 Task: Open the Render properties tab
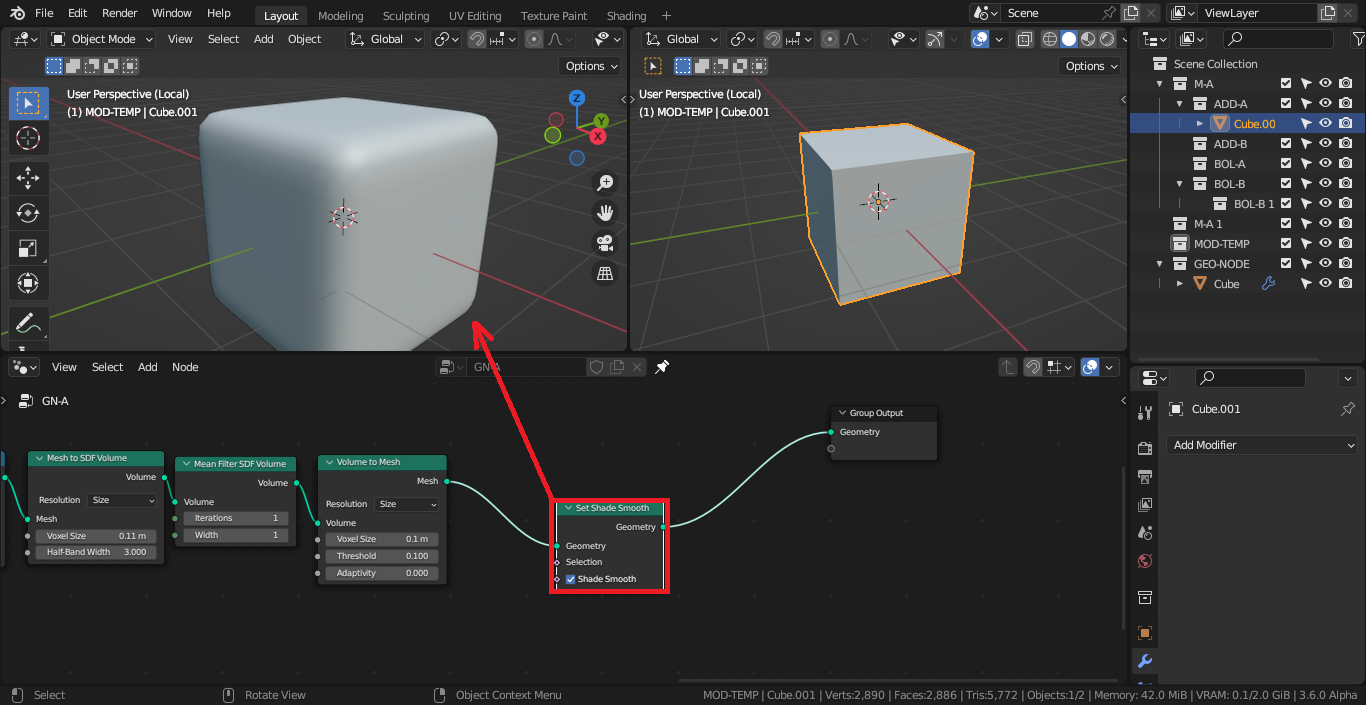click(x=1145, y=447)
